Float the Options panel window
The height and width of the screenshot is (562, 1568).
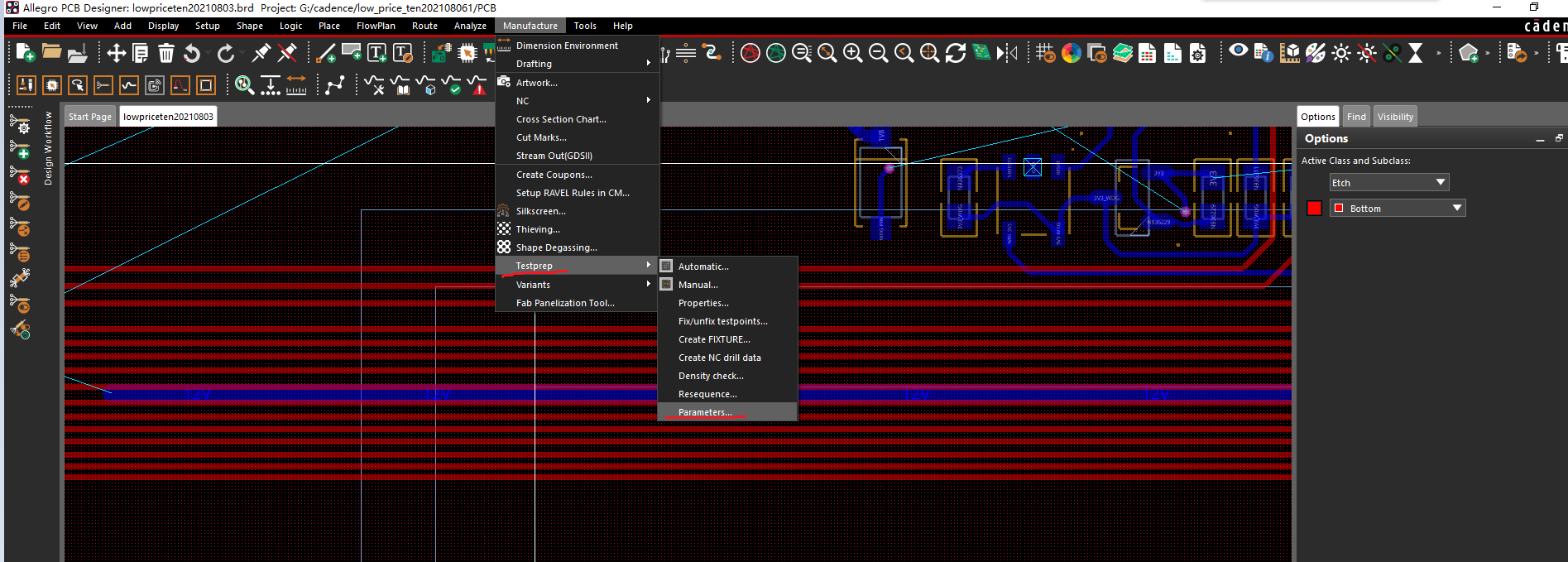coord(1559,138)
